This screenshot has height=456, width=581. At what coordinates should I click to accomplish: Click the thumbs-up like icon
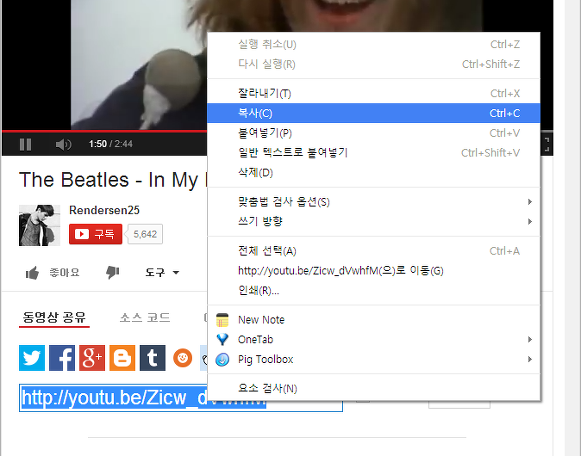32,273
